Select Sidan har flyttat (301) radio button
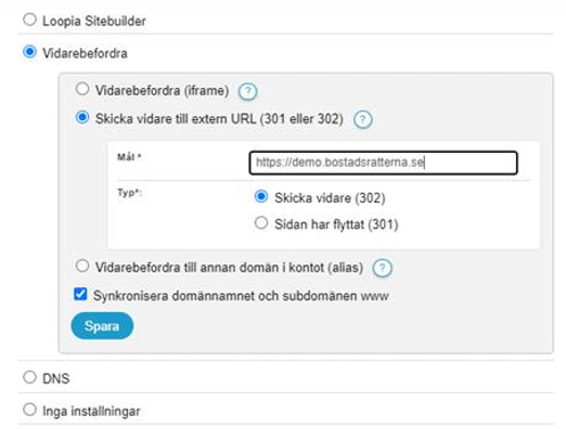Image resolution: width=566 pixels, height=429 pixels. pyautogui.click(x=261, y=223)
